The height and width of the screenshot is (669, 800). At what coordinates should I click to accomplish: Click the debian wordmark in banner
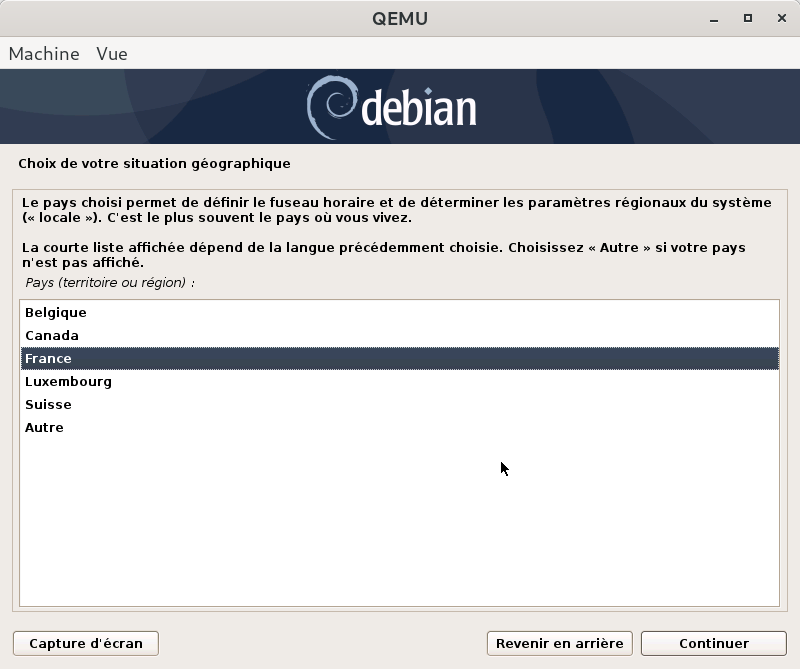click(418, 109)
